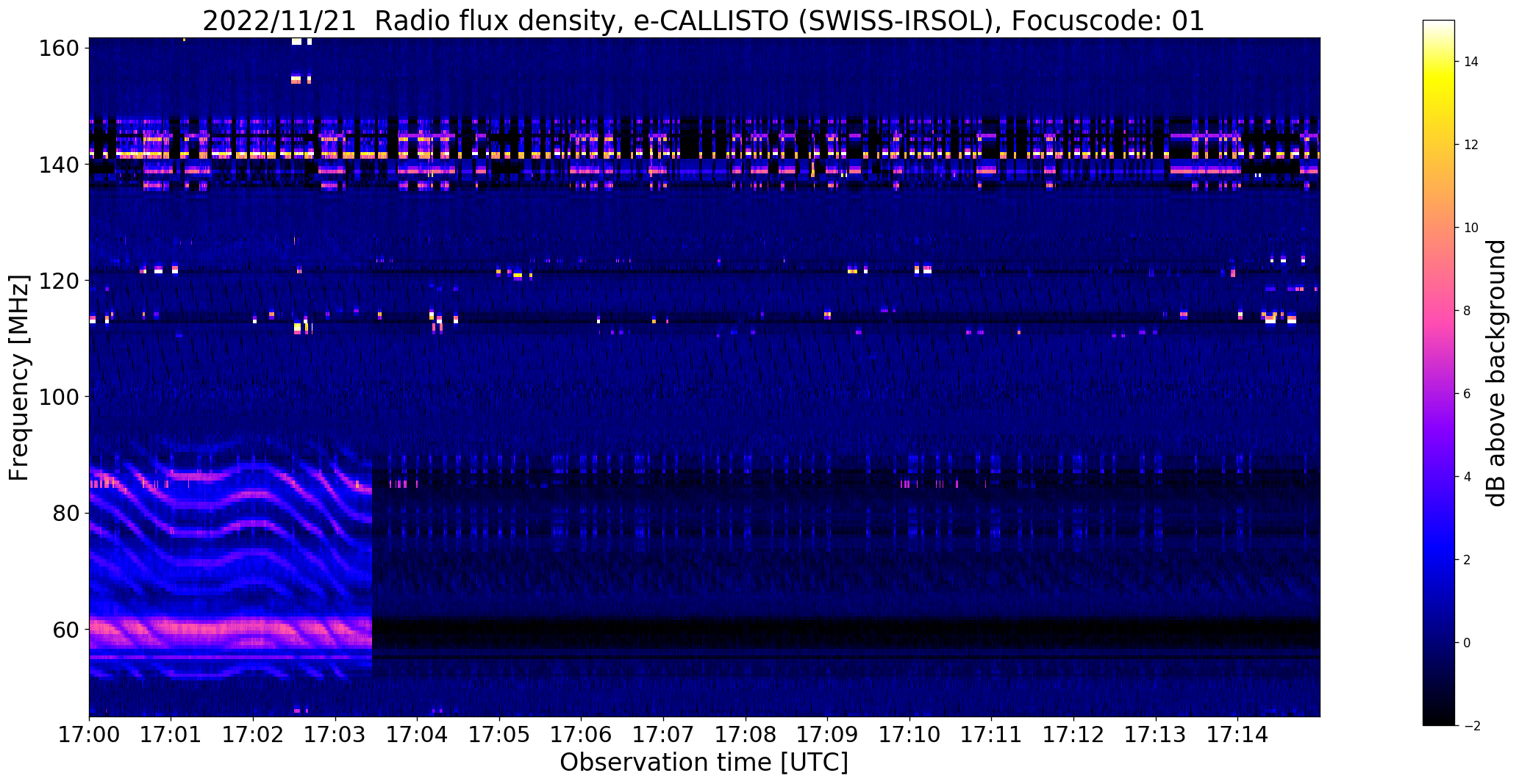Image resolution: width=1519 pixels, height=784 pixels.
Task: Click the 17:02 time tick label
Action: (254, 734)
